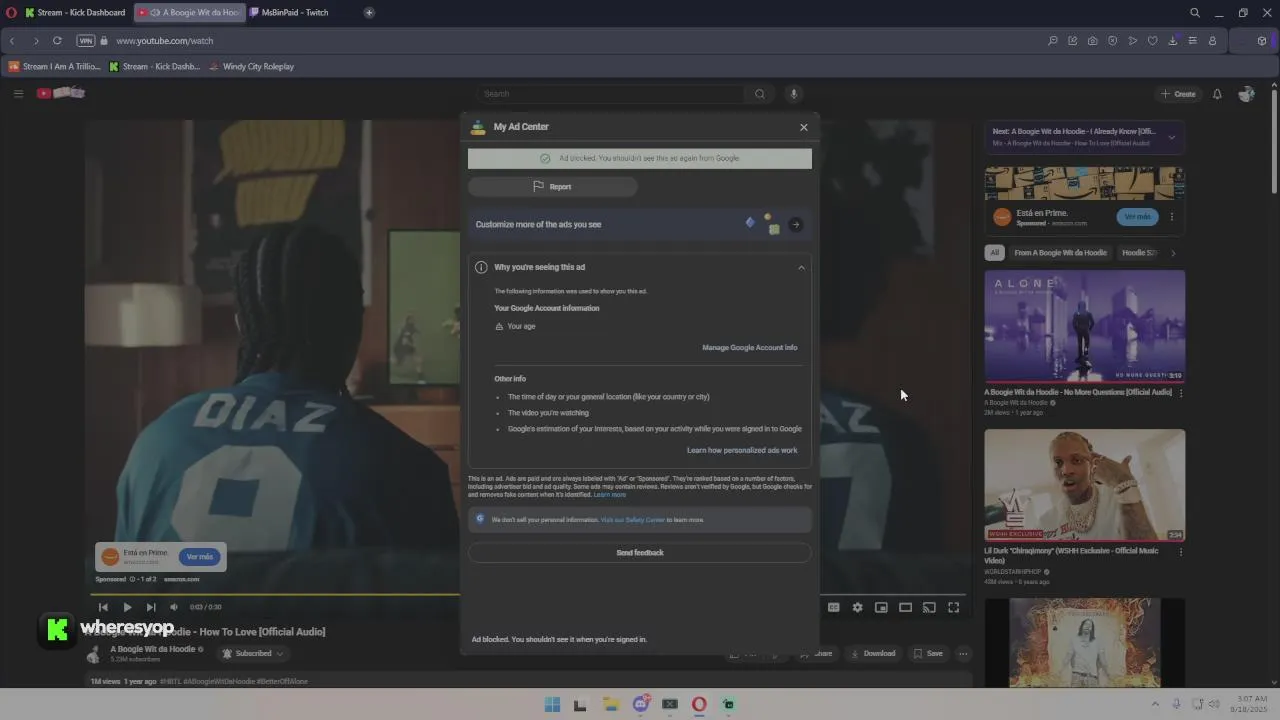This screenshot has height=720, width=1280.
Task: Open File Explorer from taskbar
Action: (x=611, y=704)
